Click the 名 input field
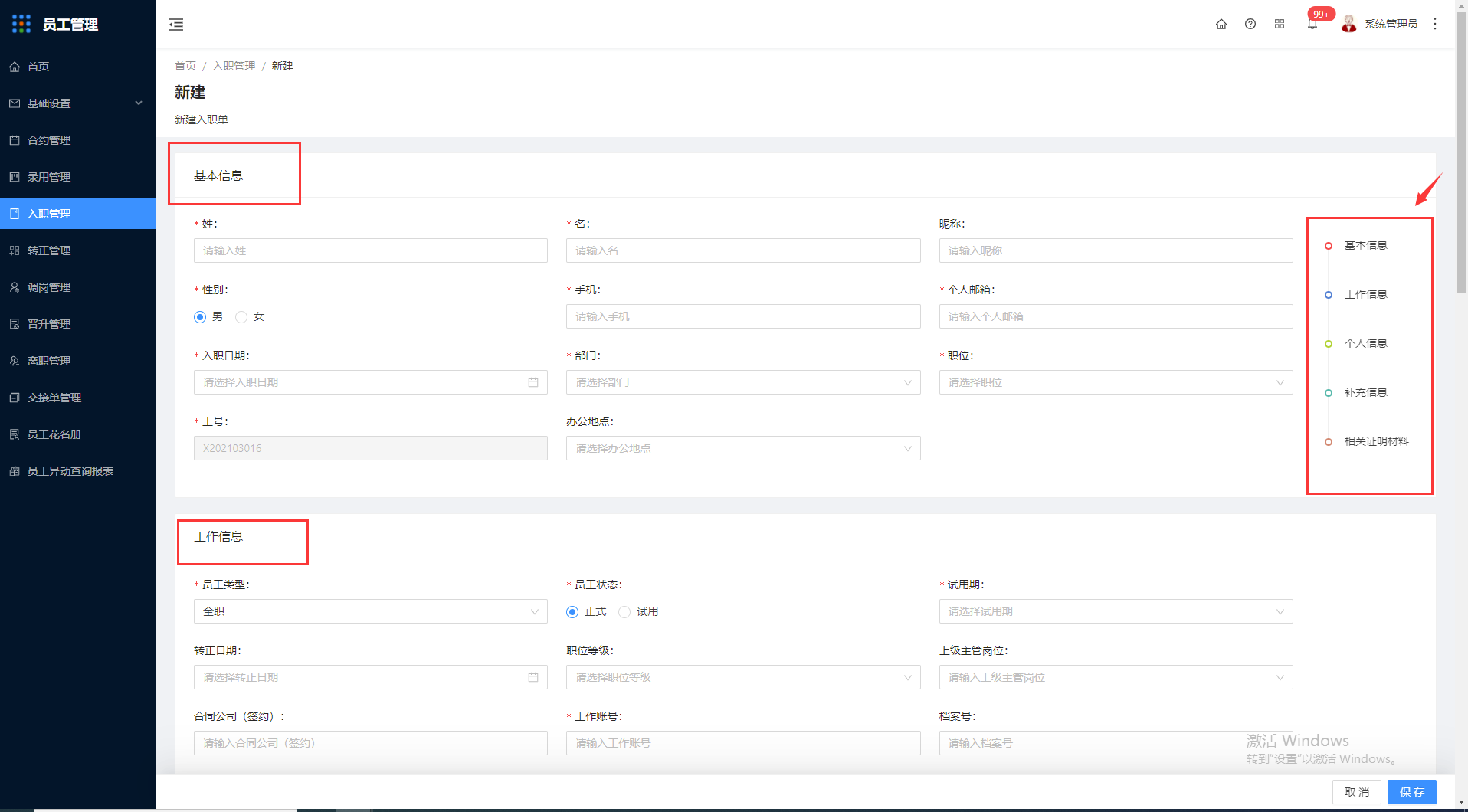1468x812 pixels. pos(743,250)
